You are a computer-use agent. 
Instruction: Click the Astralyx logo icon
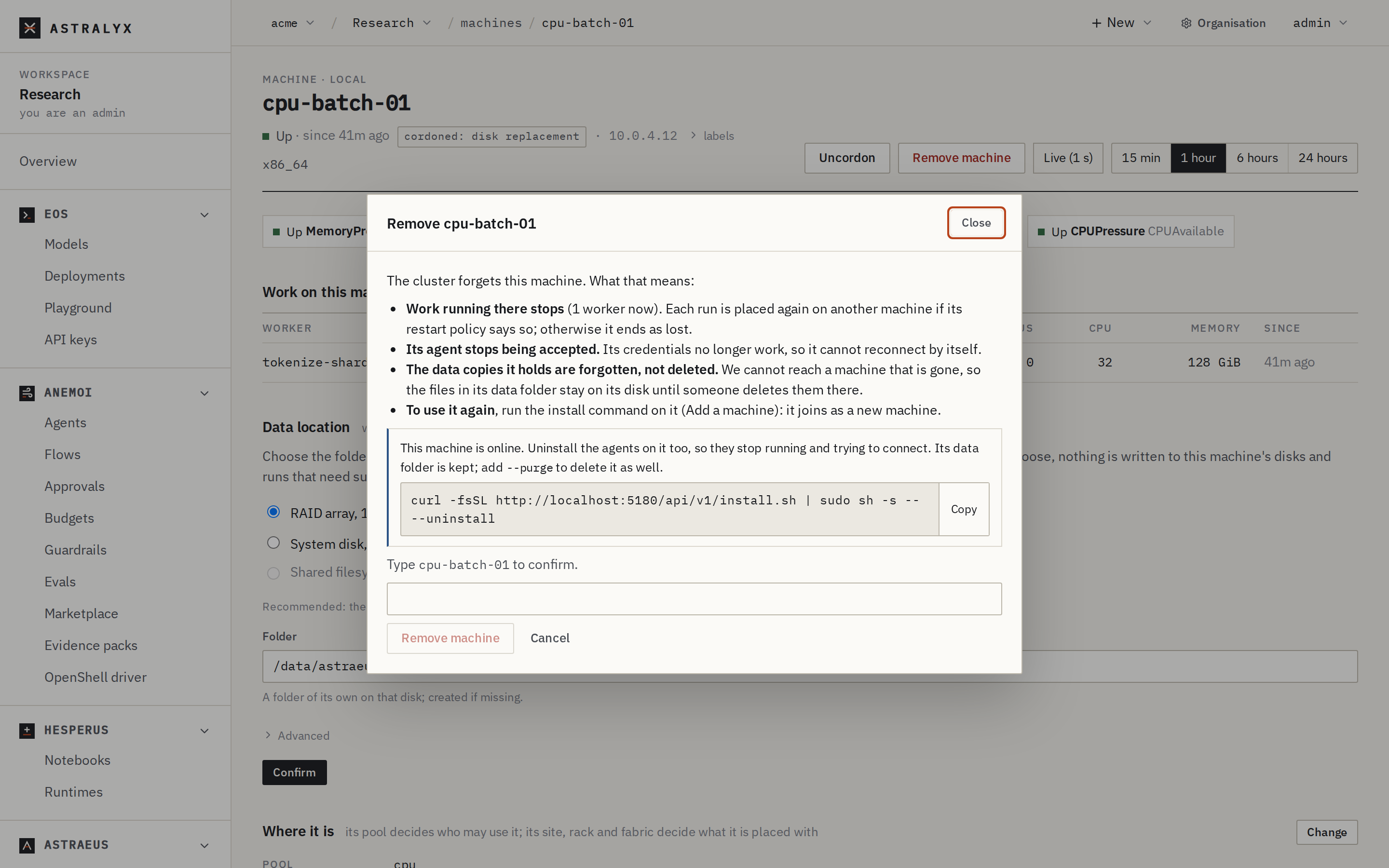(x=30, y=28)
